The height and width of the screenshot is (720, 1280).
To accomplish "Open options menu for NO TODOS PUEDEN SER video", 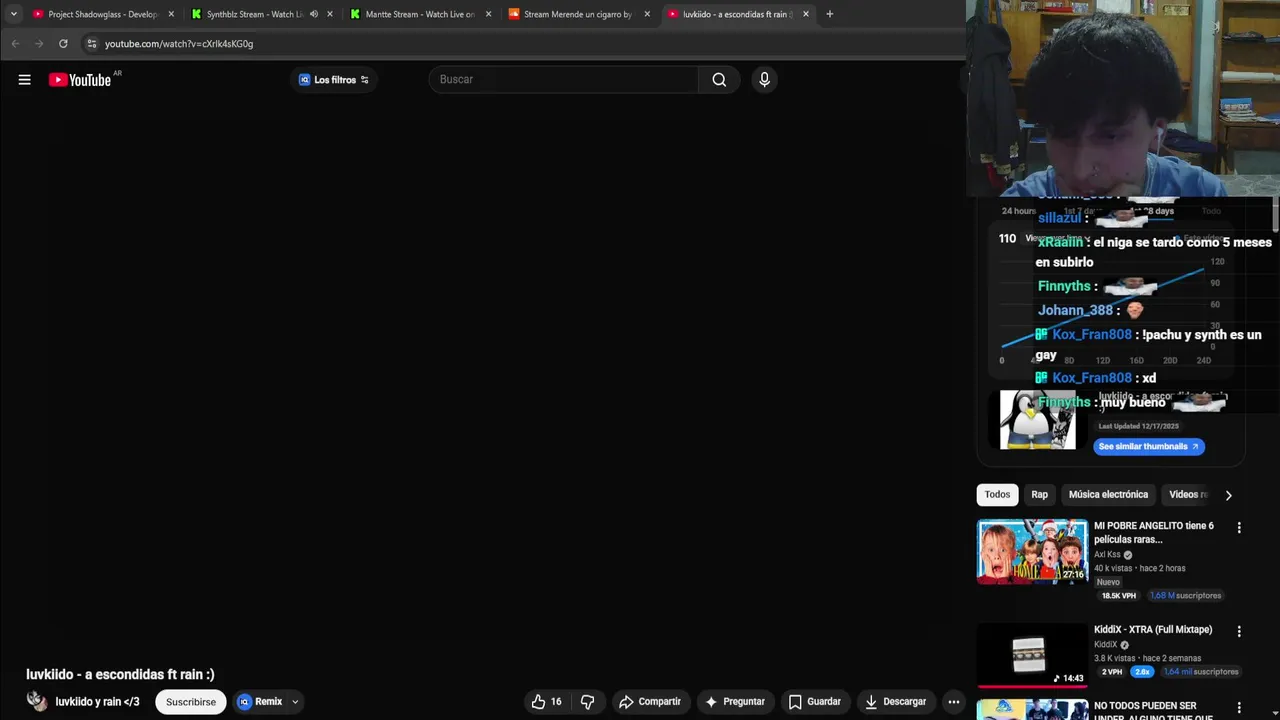I will (x=1239, y=708).
